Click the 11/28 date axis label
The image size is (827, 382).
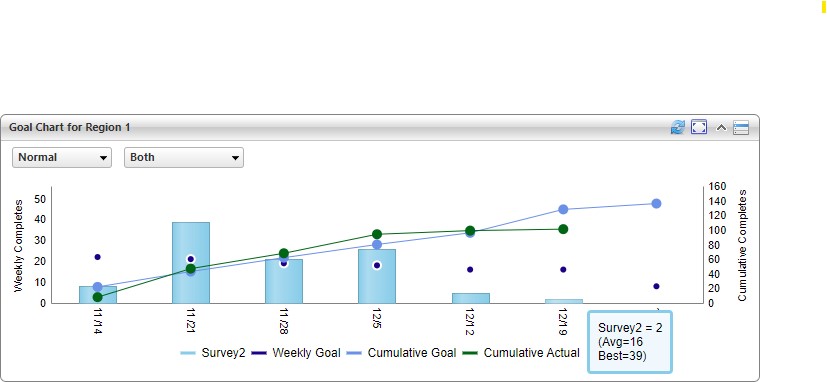pyautogui.click(x=284, y=321)
